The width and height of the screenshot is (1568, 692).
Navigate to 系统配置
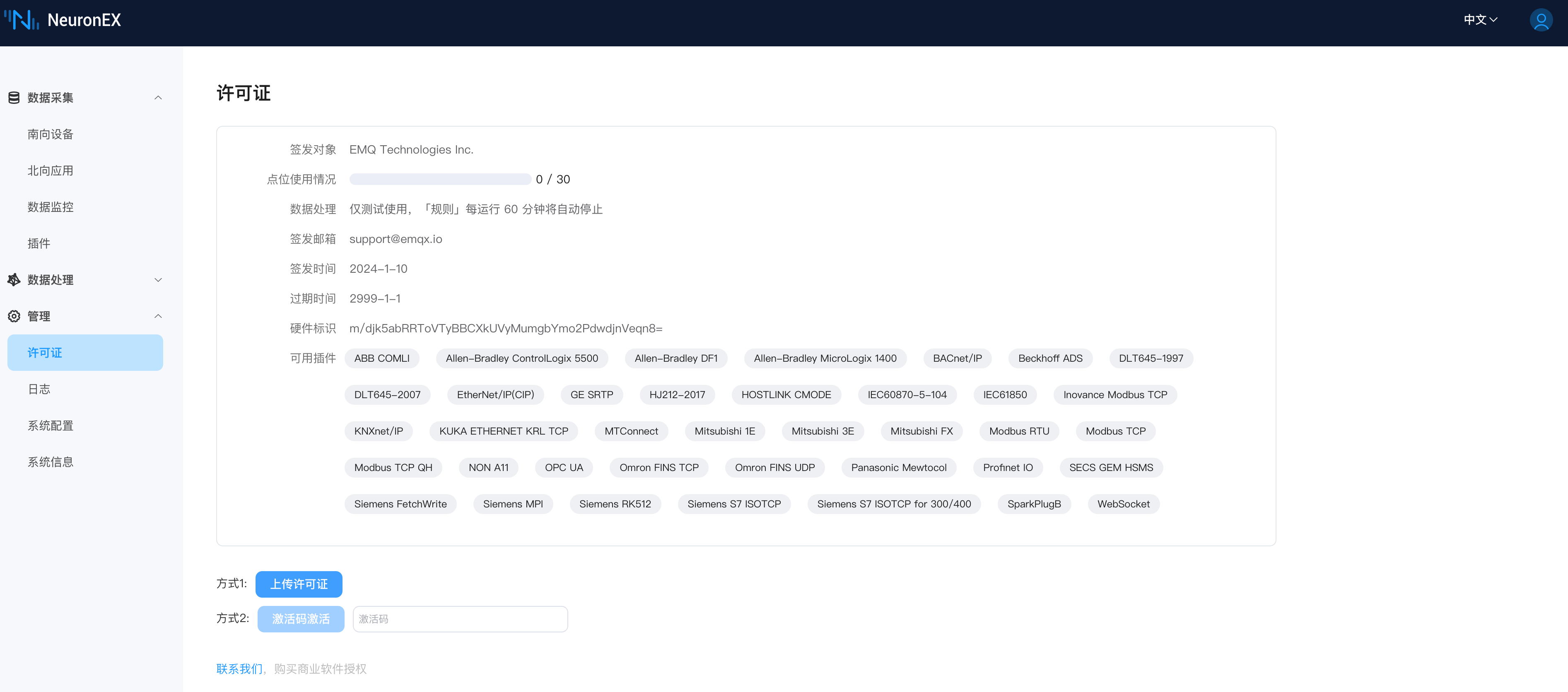tap(51, 425)
